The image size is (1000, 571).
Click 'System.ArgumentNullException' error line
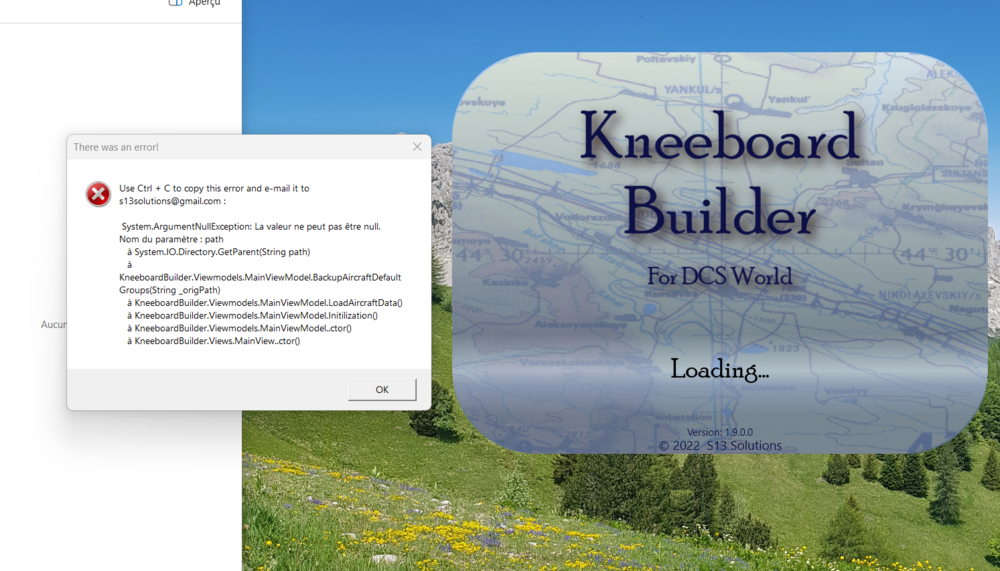point(251,226)
